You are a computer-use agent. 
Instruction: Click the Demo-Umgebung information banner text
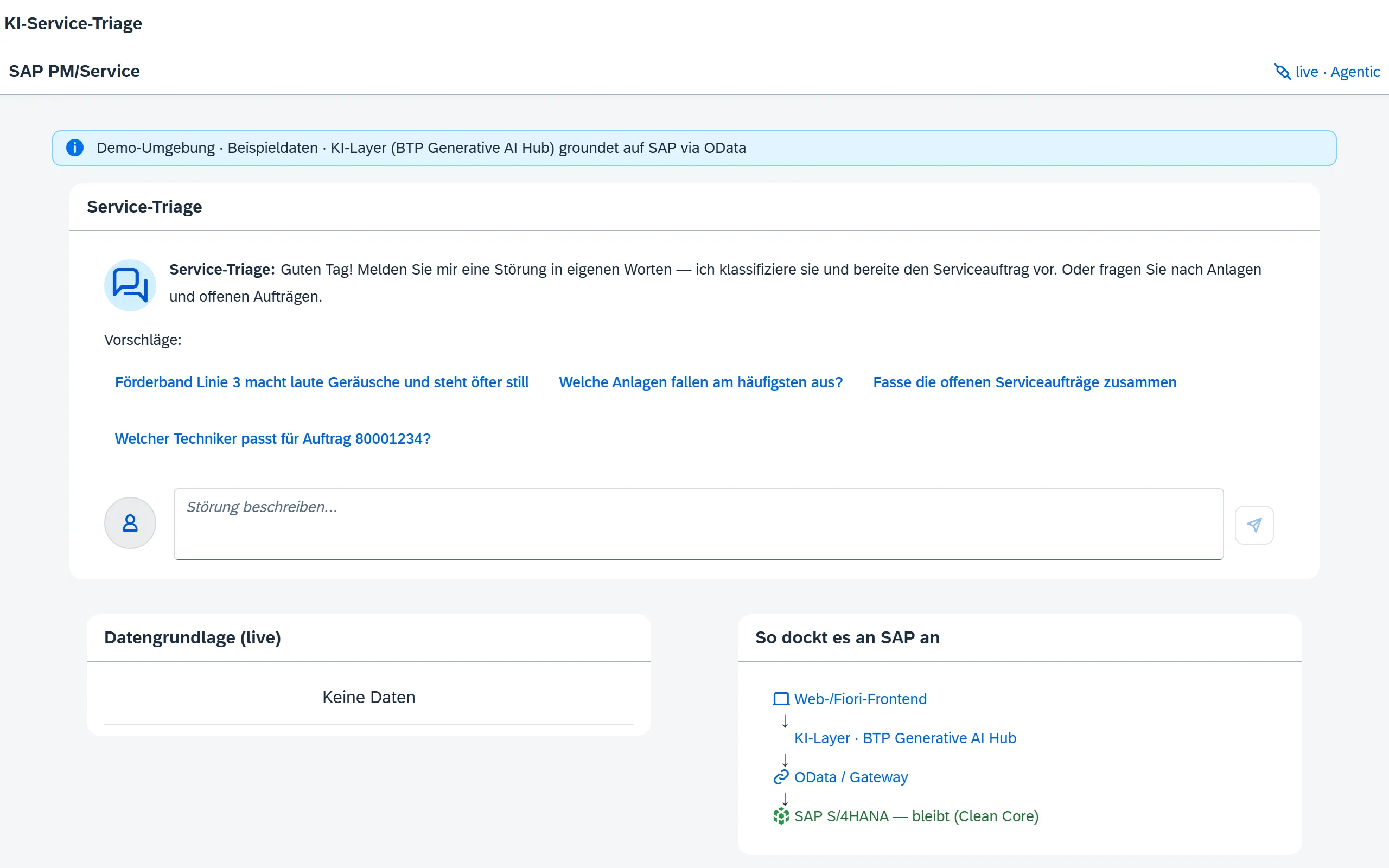click(420, 148)
